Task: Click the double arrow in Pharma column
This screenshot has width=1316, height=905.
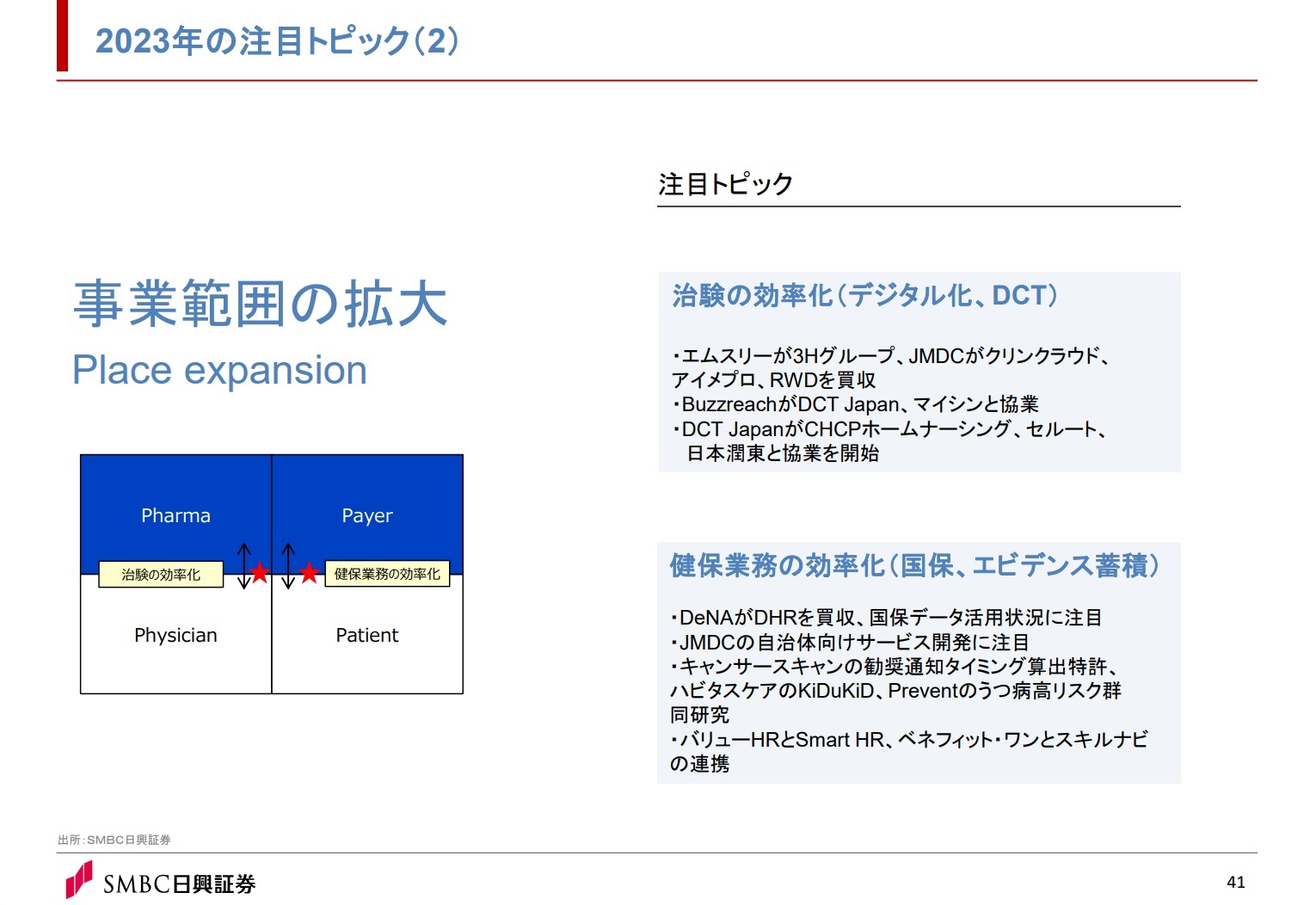Action: pos(244,565)
